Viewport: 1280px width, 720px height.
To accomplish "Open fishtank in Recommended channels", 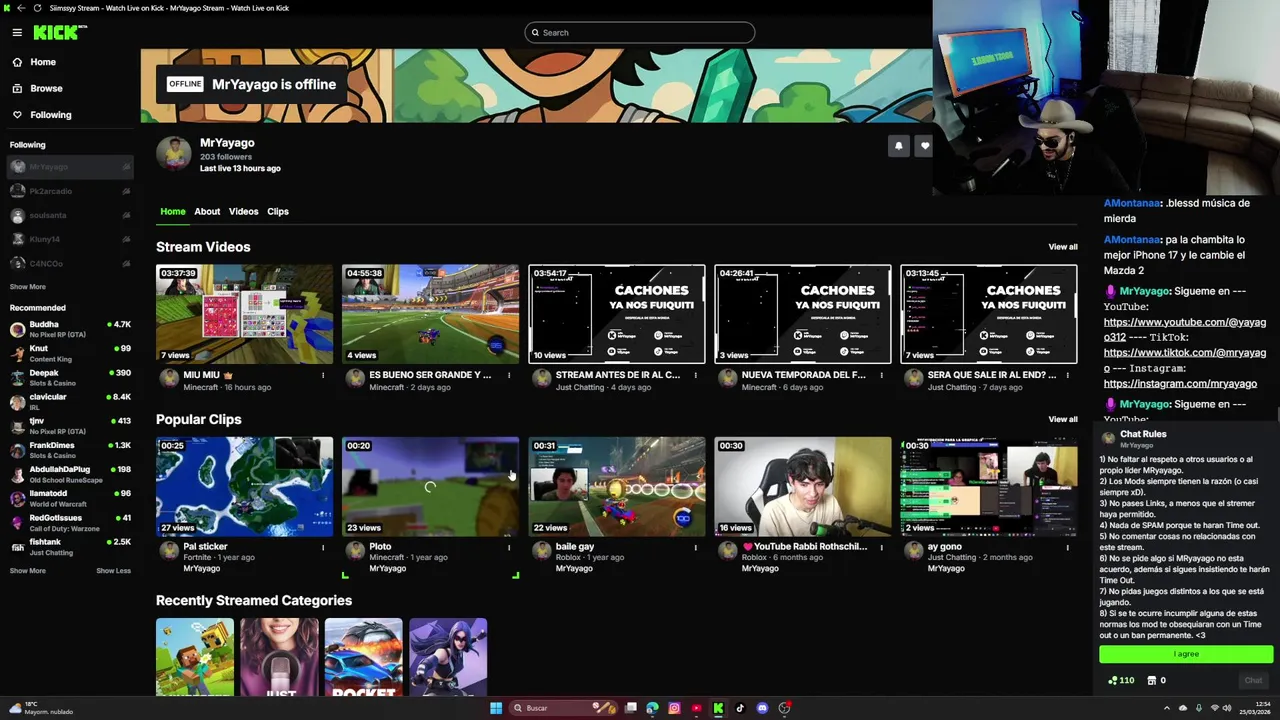I will [70, 546].
